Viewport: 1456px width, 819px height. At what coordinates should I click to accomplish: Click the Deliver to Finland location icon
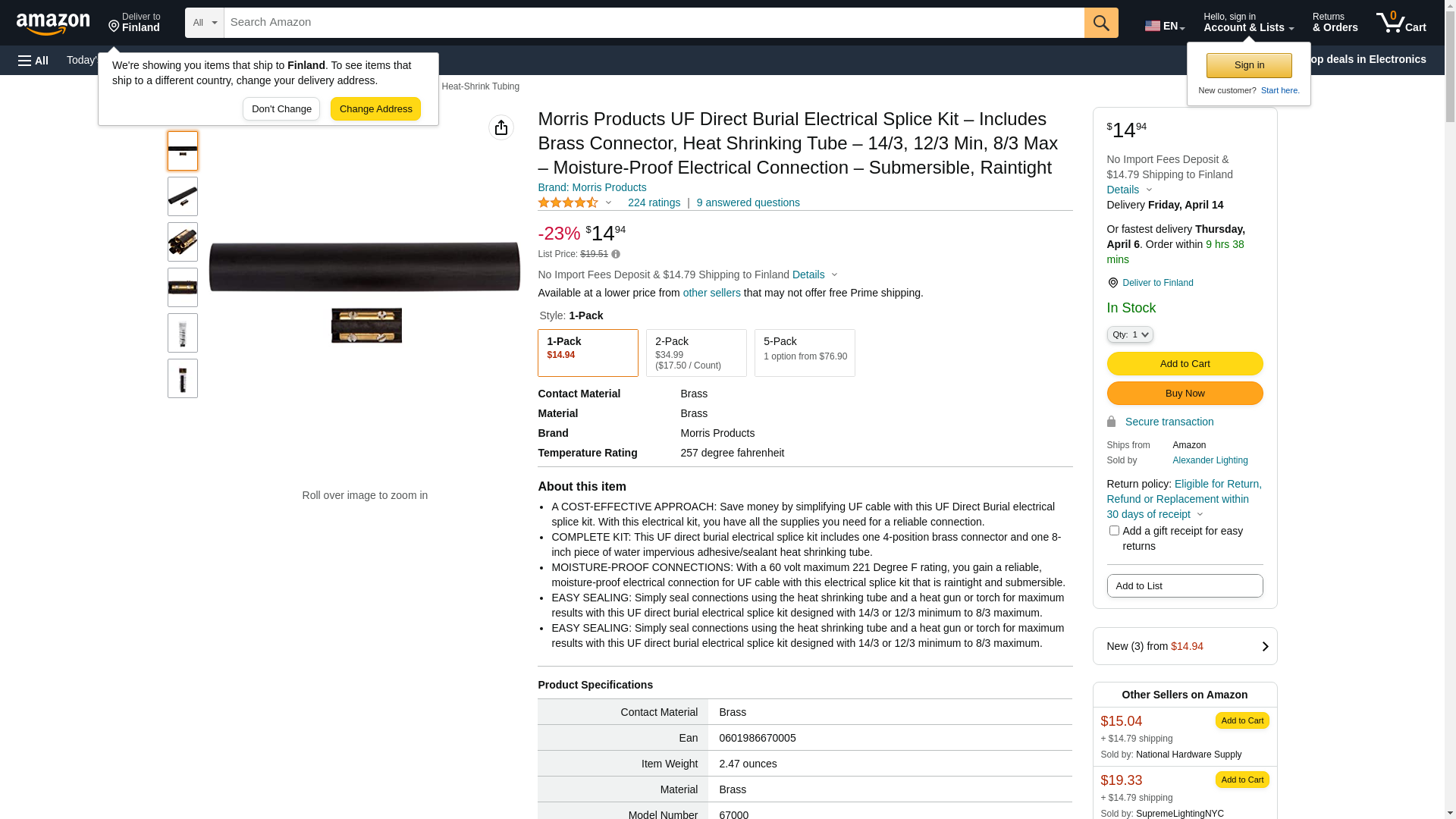1112,283
